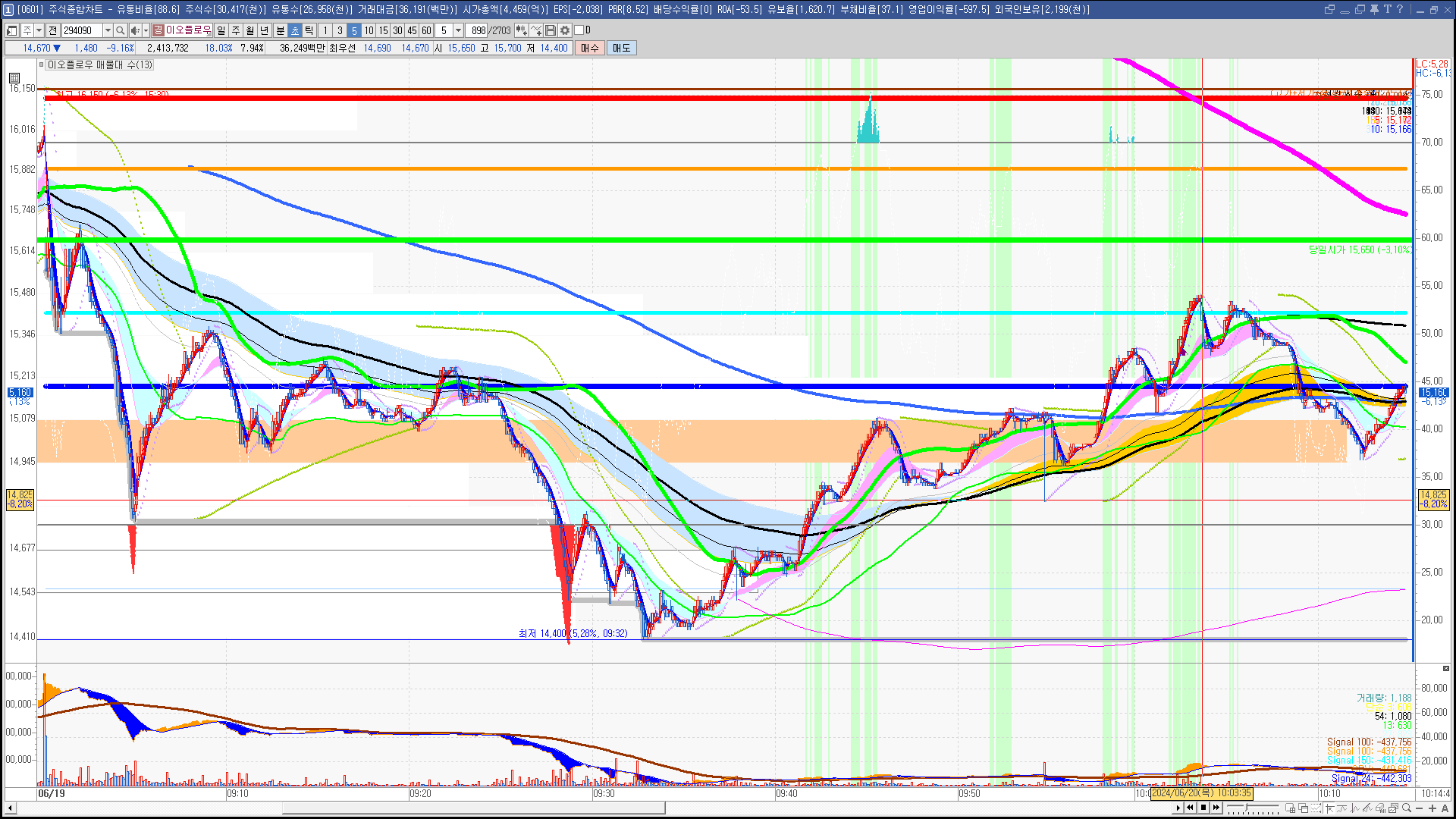Click the speaker sound icon
This screenshot has width=1456, height=819.
point(134,30)
